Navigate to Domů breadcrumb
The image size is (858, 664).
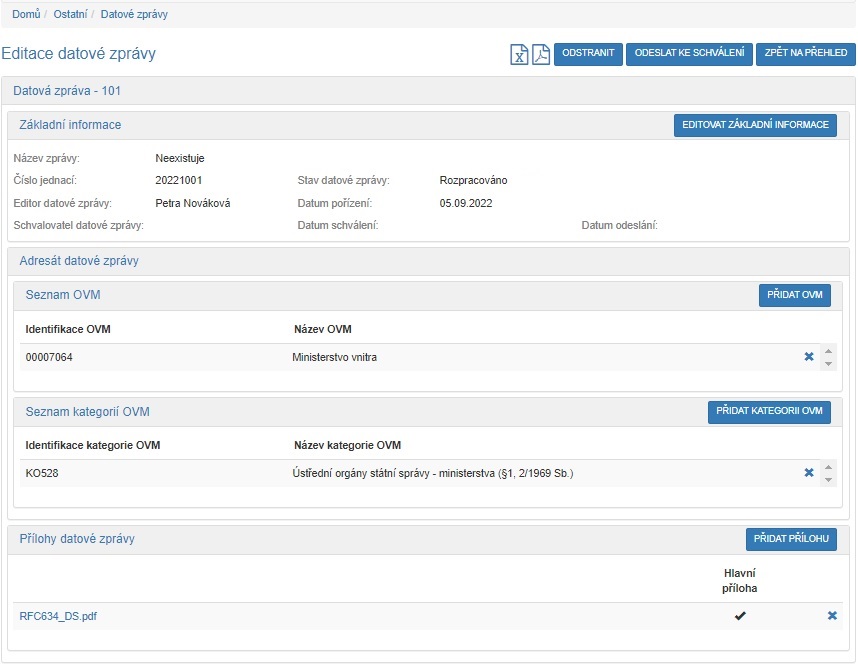[x=26, y=14]
